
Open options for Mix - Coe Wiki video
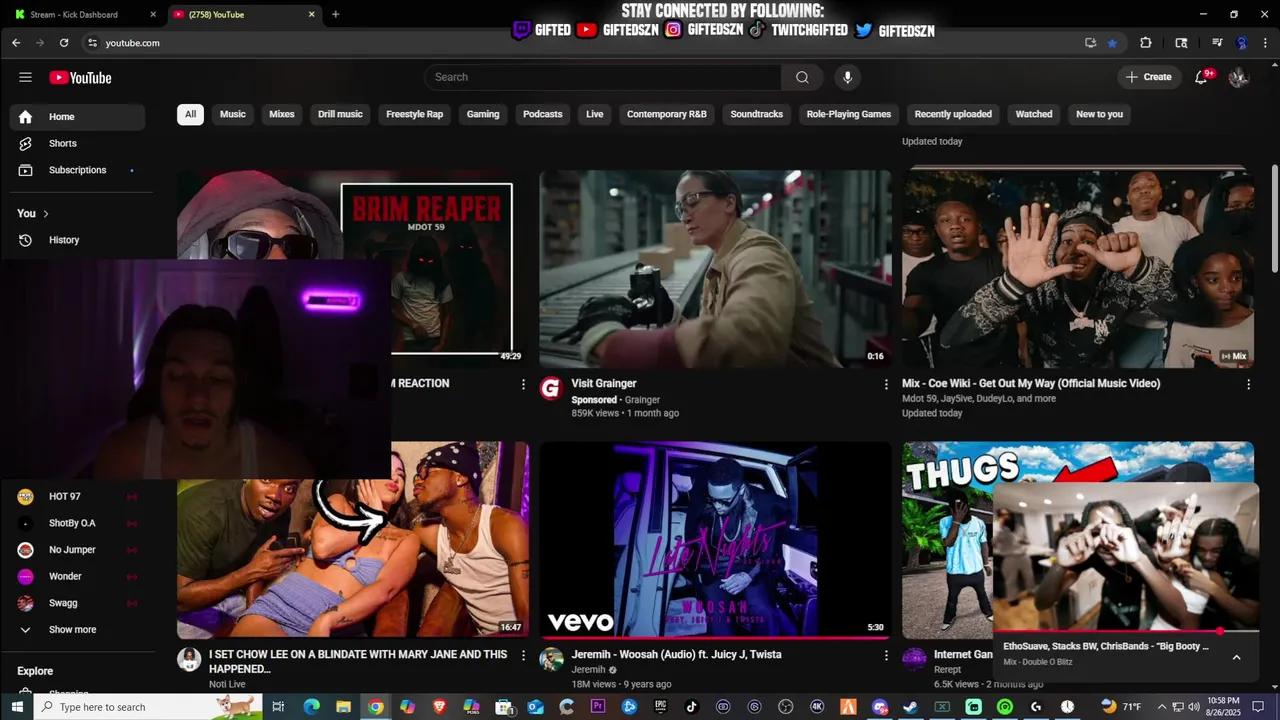(x=1248, y=384)
